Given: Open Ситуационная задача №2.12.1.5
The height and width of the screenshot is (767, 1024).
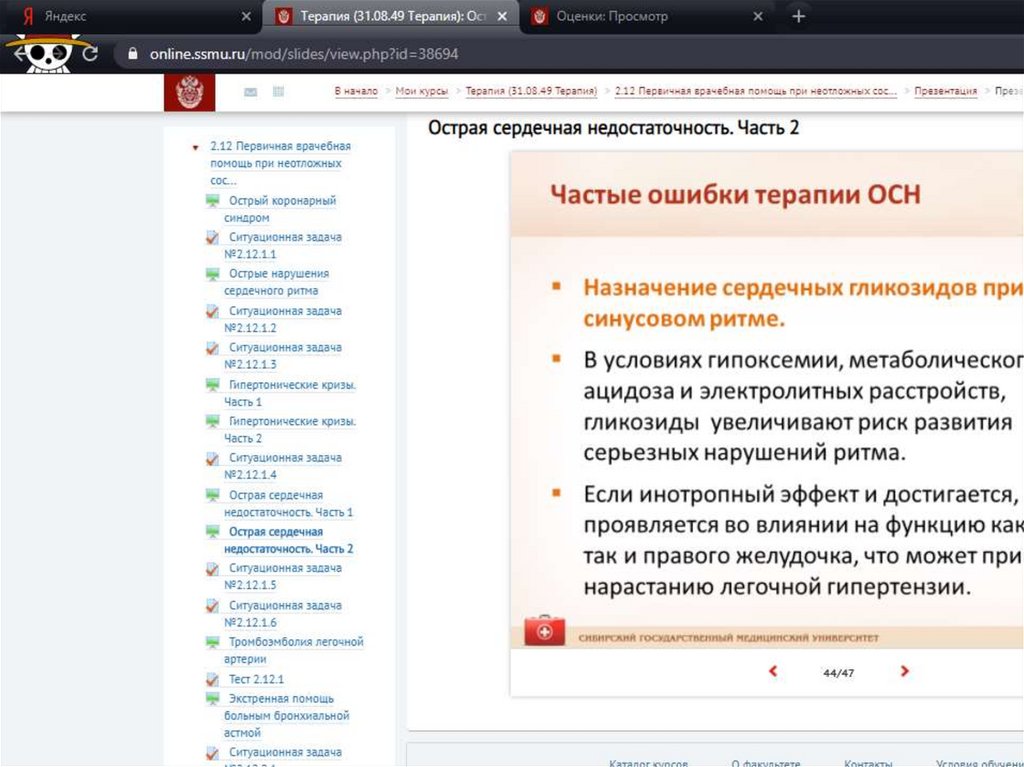Looking at the screenshot, I should click(283, 576).
